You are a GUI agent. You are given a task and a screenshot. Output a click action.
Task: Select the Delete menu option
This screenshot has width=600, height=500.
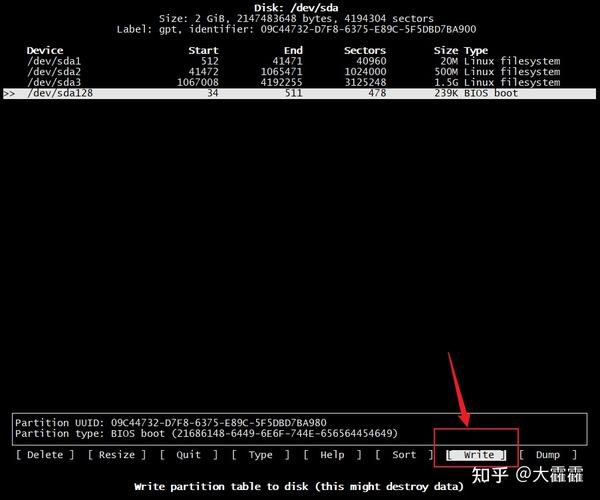(45, 455)
